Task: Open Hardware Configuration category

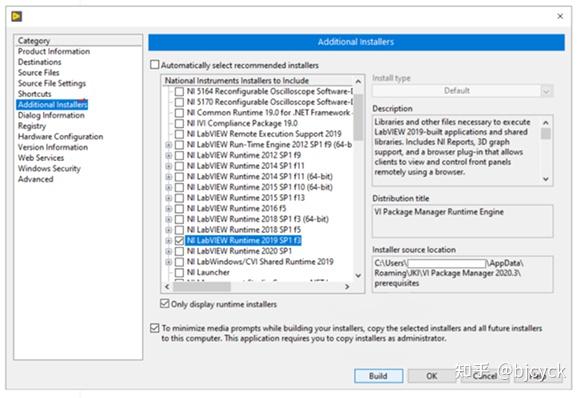Action: coord(60,136)
